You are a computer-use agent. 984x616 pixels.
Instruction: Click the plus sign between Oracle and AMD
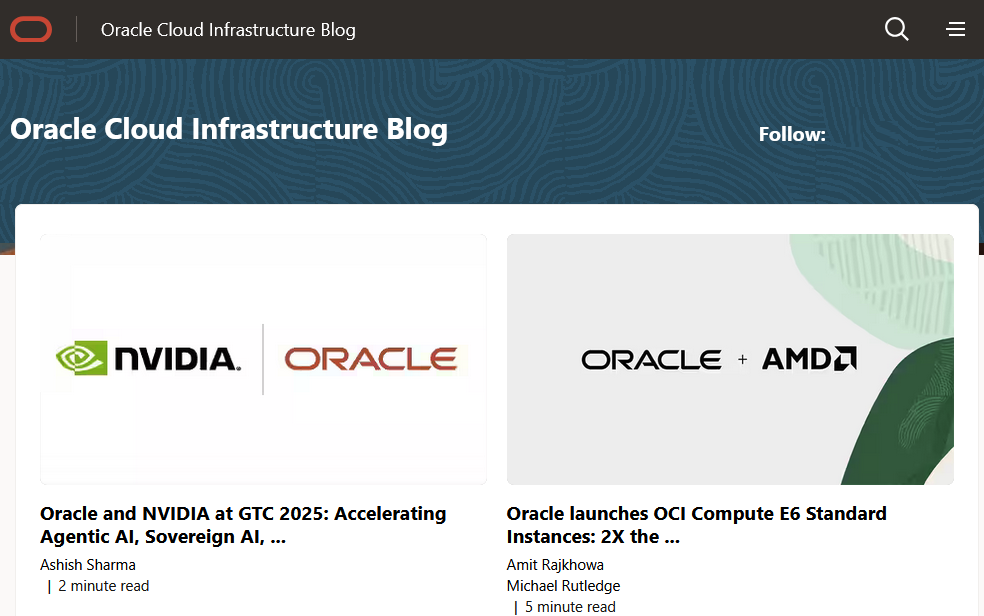[742, 359]
